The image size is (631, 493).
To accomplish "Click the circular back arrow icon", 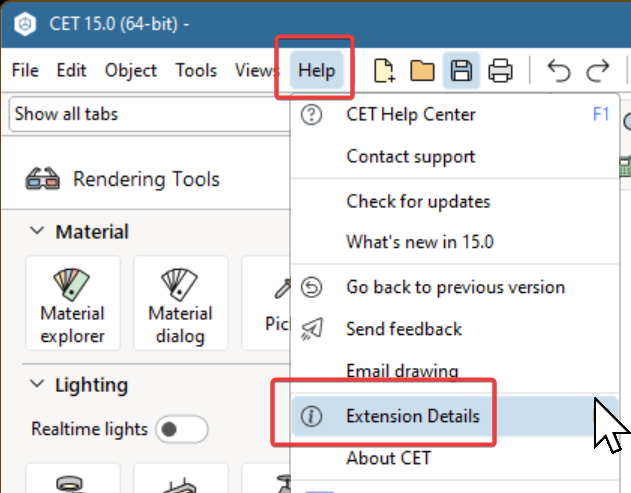I will click(311, 287).
